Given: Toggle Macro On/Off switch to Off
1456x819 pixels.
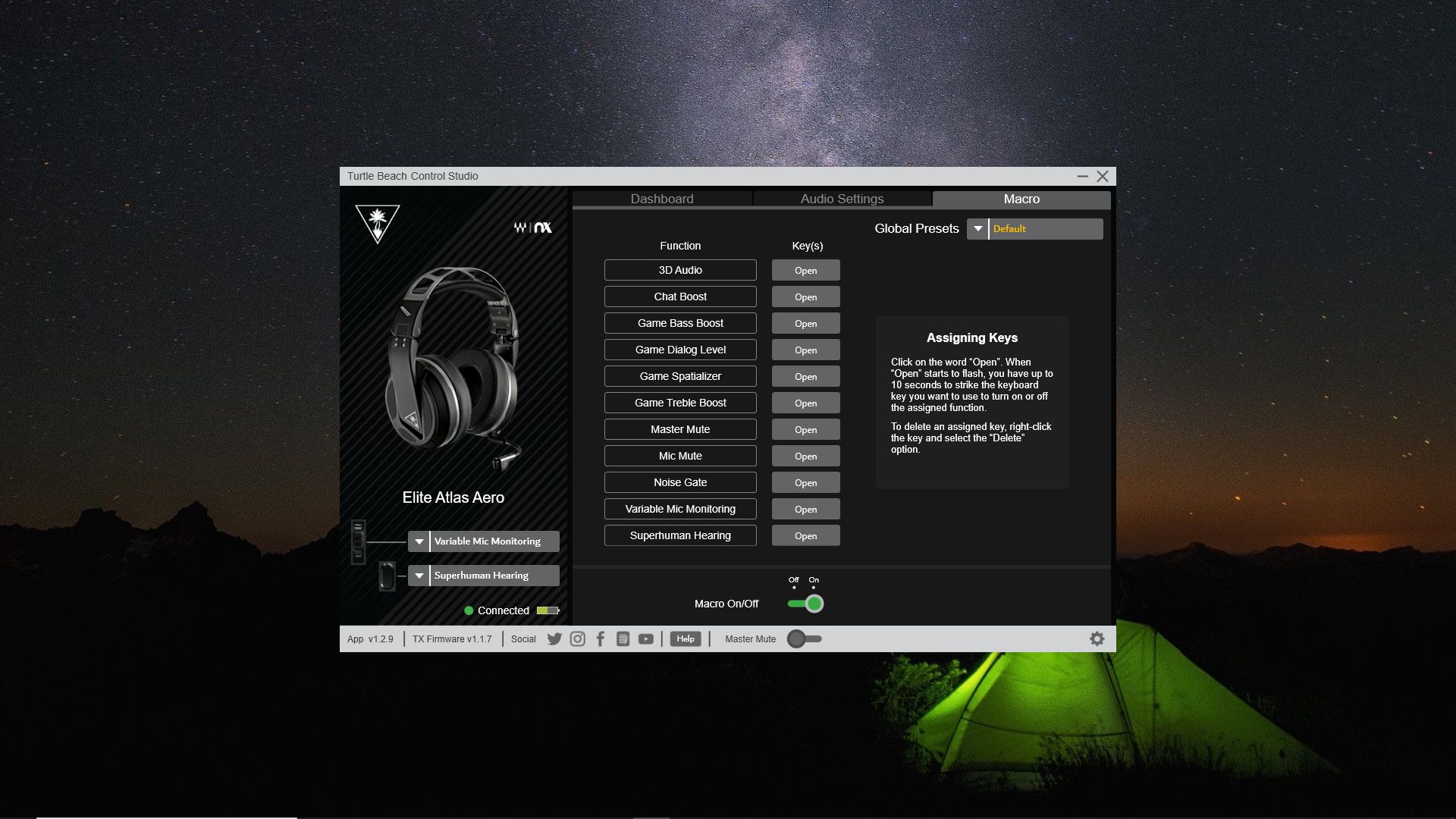Looking at the screenshot, I should point(794,604).
